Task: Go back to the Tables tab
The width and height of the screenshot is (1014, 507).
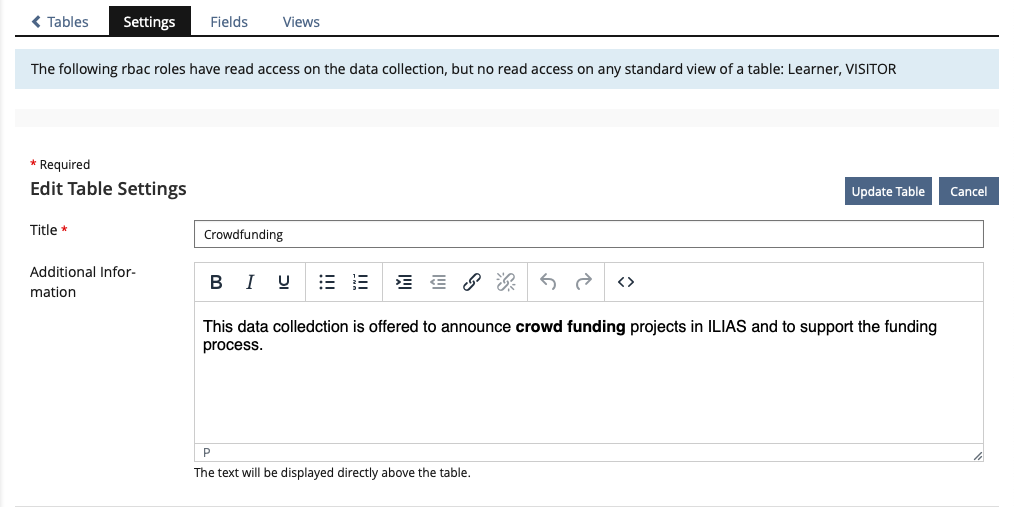Action: click(x=60, y=21)
